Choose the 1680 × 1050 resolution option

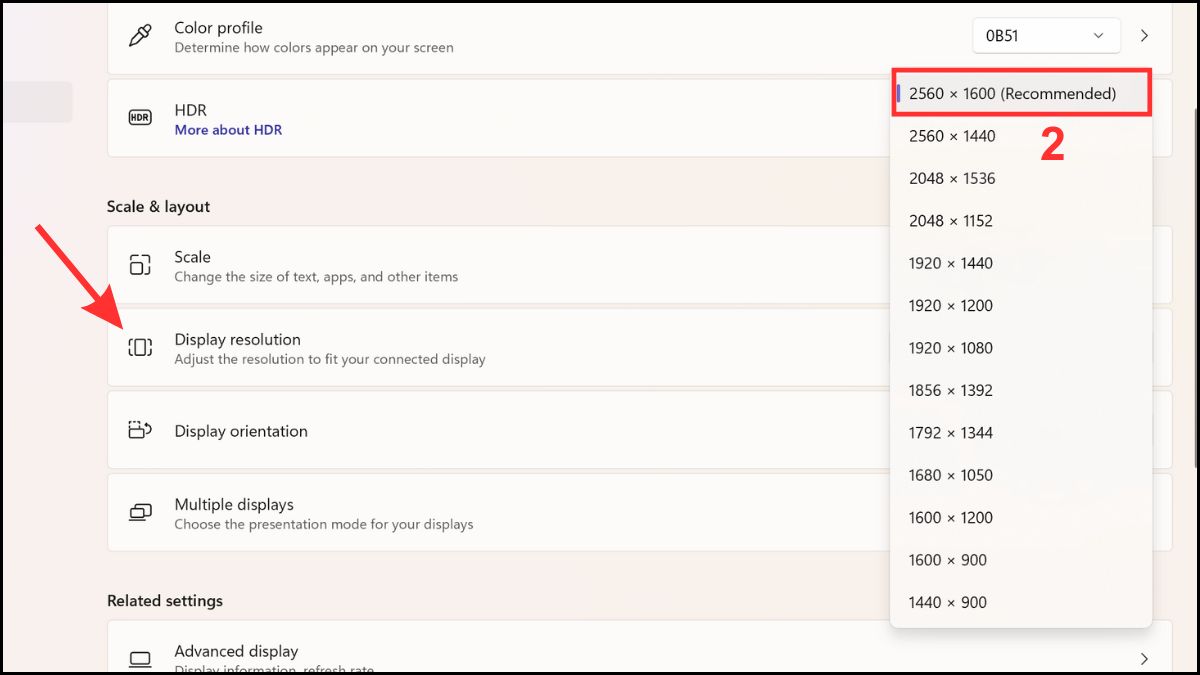[x=950, y=475]
